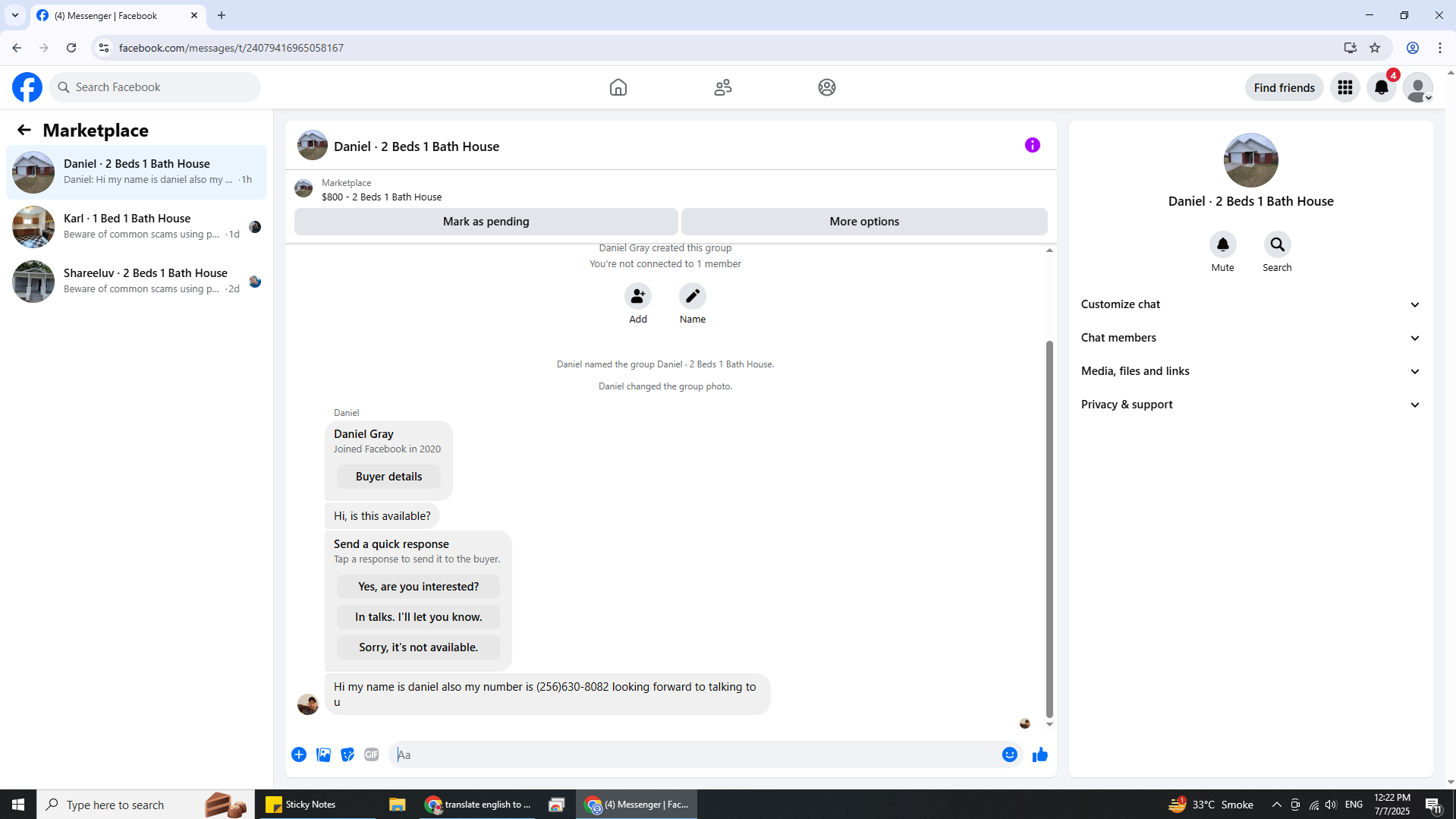1456x819 pixels.
Task: Open Windows Start menu
Action: (18, 805)
